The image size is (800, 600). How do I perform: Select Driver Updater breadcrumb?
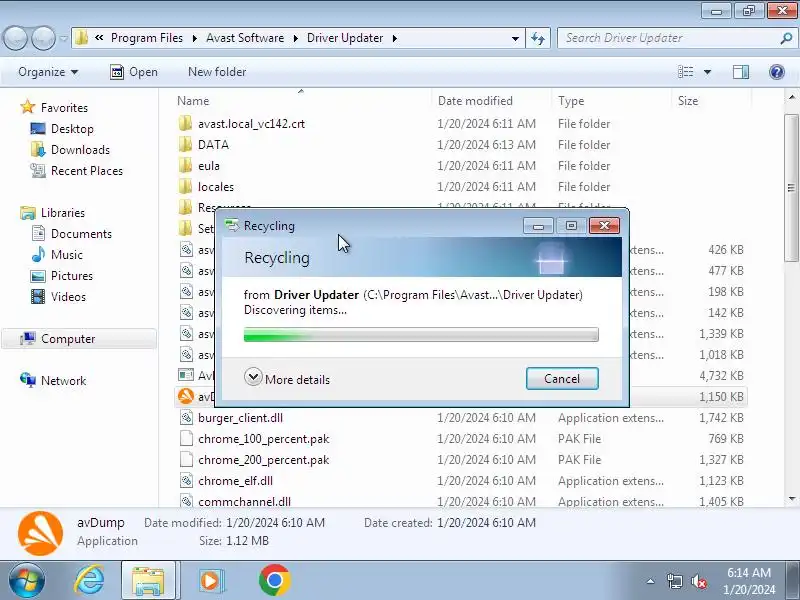tap(345, 38)
